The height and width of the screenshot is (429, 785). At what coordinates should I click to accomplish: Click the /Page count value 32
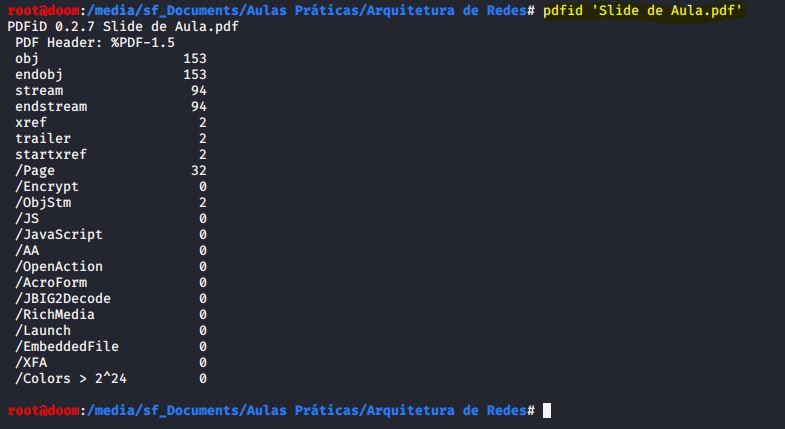198,170
